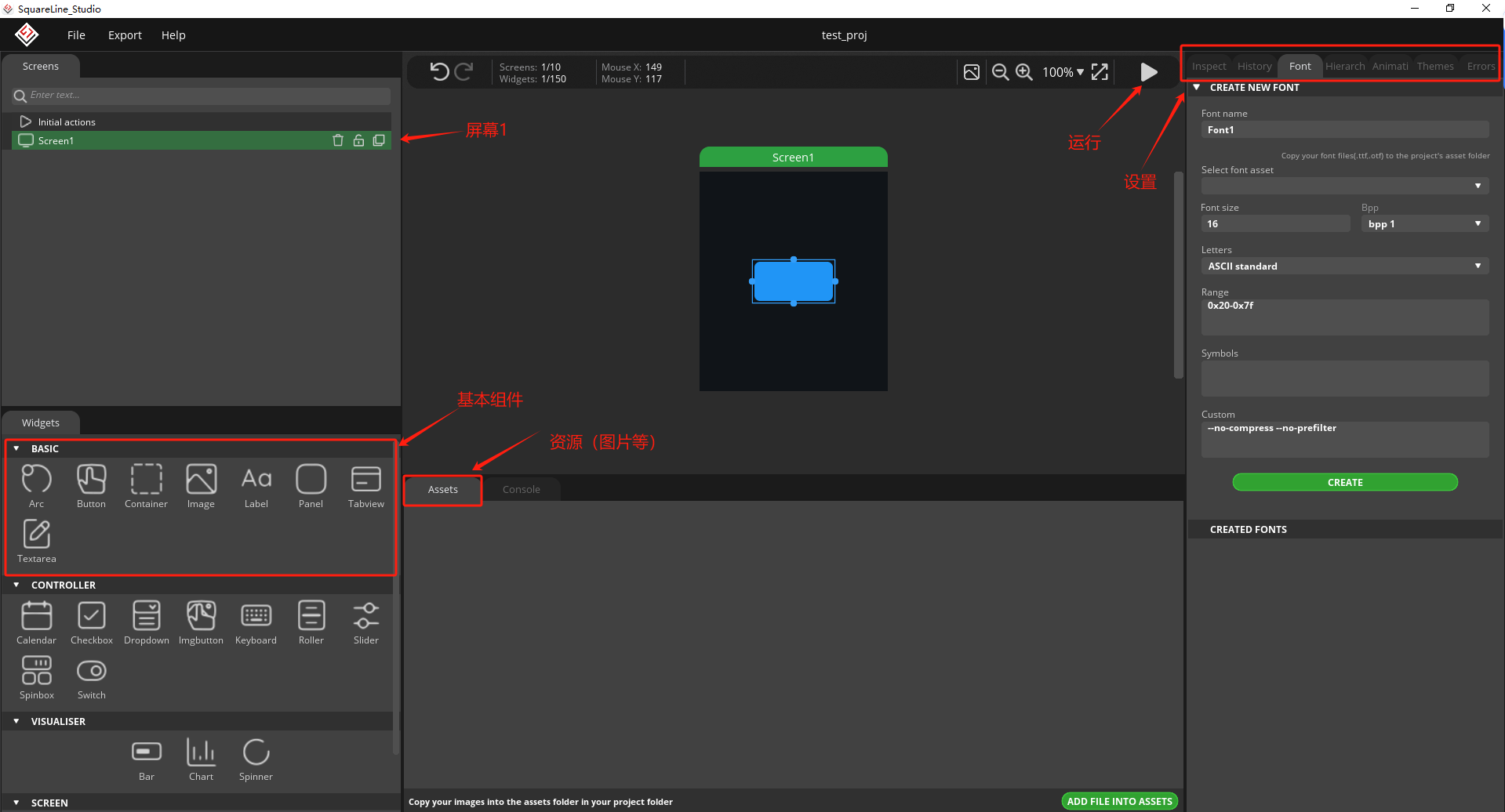The height and width of the screenshot is (812, 1505).
Task: Open the Select font asset dropdown
Action: [1344, 186]
